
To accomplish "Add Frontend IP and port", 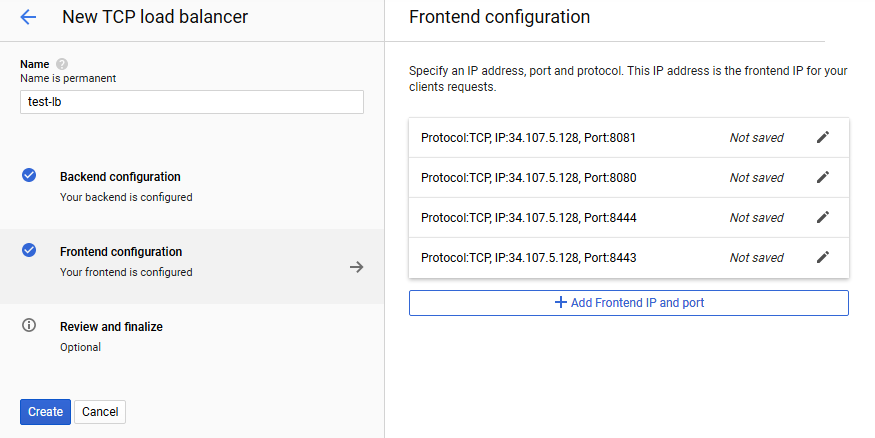I will click(628, 303).
